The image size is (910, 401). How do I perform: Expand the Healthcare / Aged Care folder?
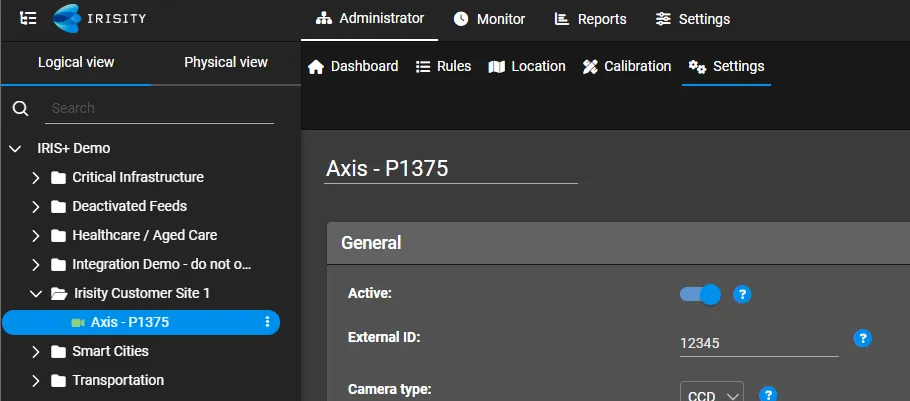35,236
